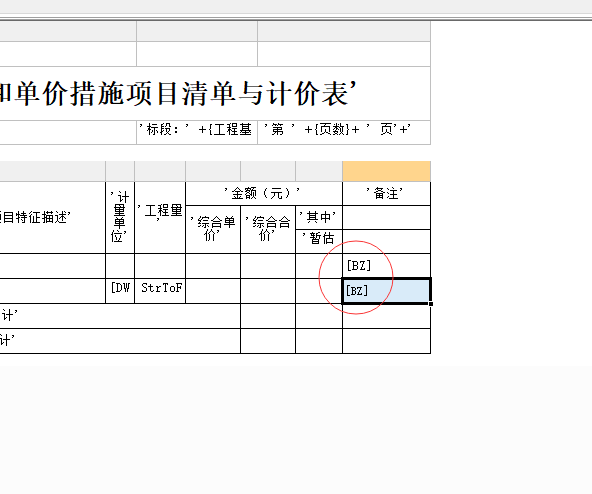Screen dimensions: 592x494
Task: Click the '计量单位' vertical header cell
Action: (x=120, y=218)
